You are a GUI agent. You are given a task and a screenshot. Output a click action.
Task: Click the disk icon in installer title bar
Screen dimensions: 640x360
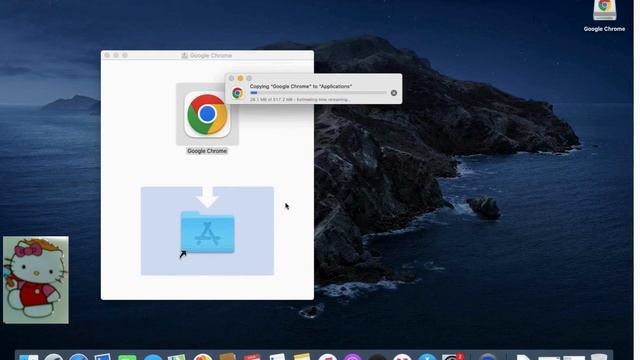click(184, 56)
